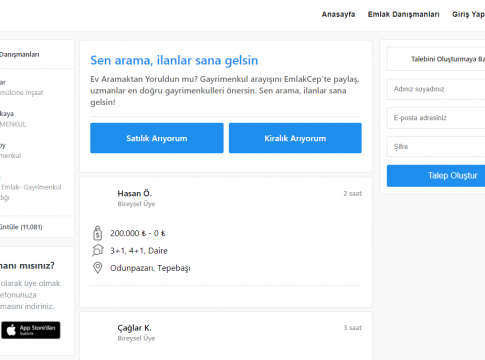Open Çağlar K. profile name
Screen dimensions: 485x360
point(134,328)
